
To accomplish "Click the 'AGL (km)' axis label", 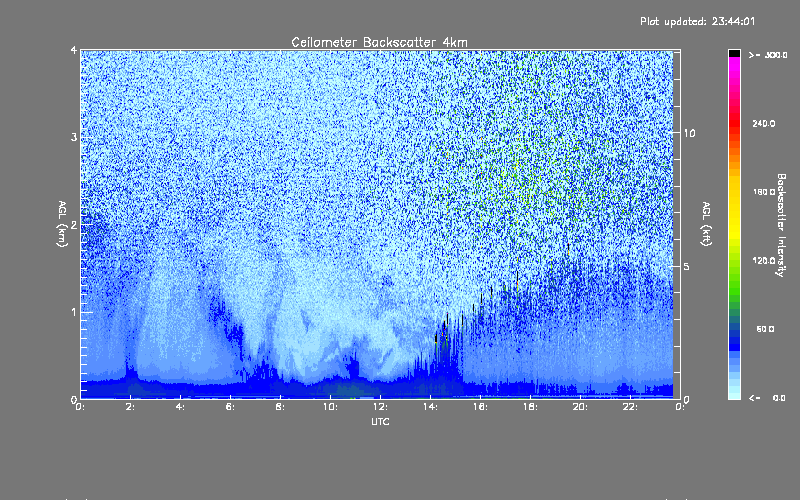I will 62,224.
